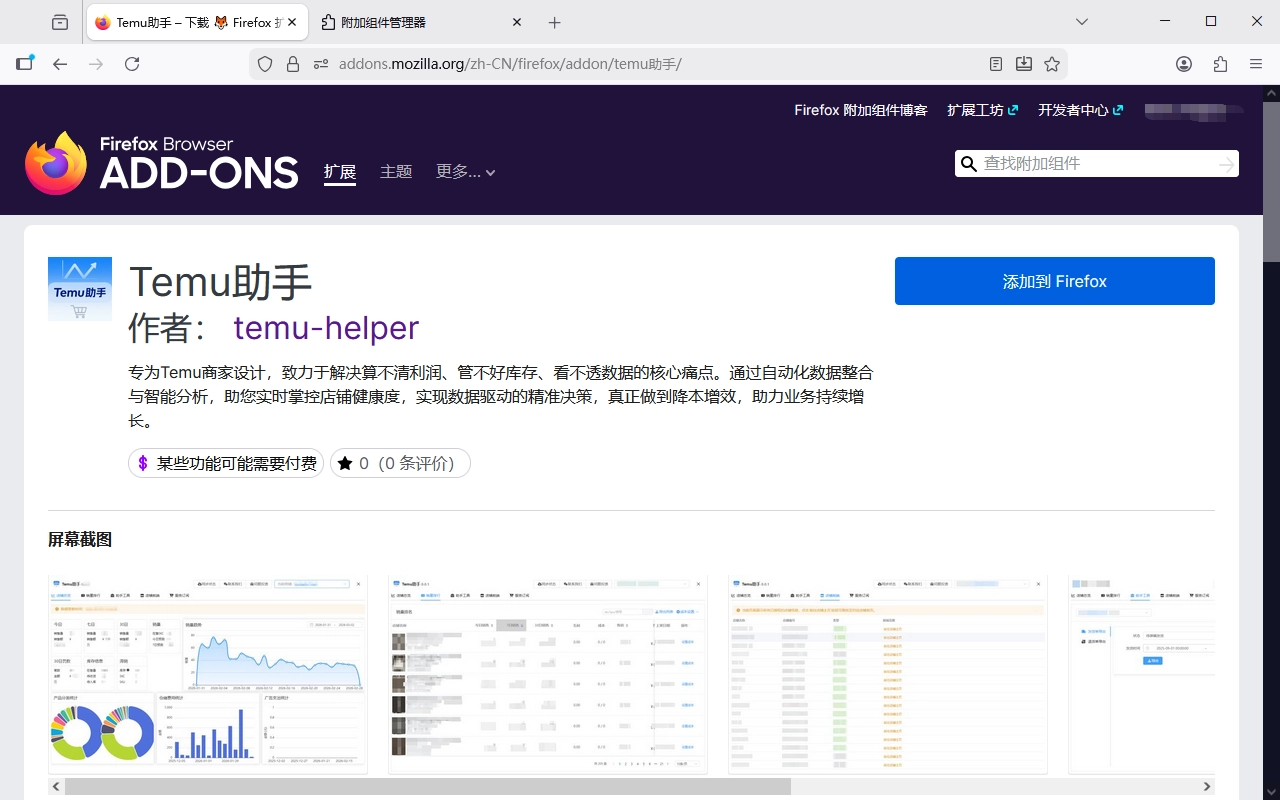
Task: Select the 主题 navigation tab
Action: point(396,171)
